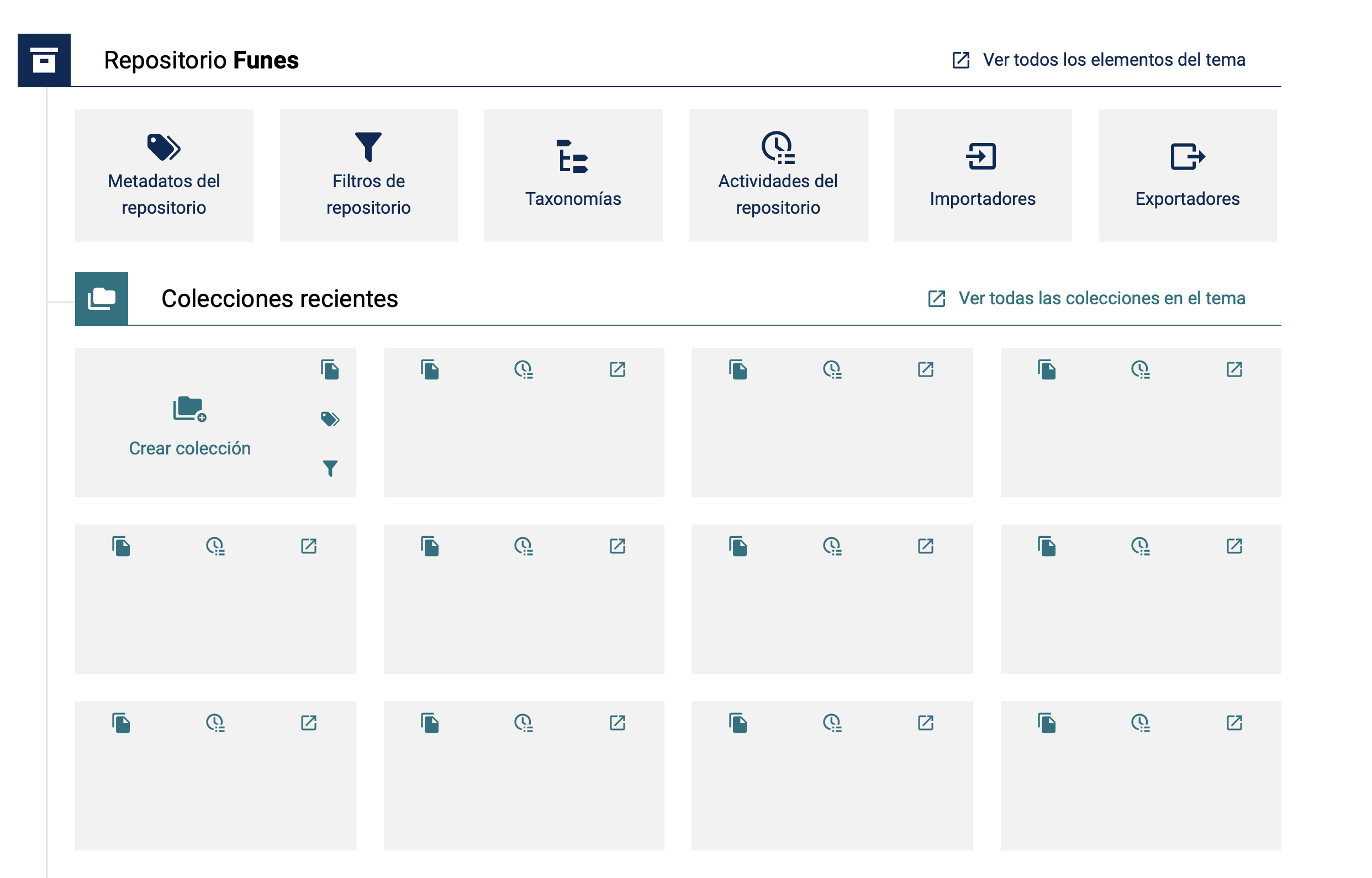Open Metadatos del repositorio card

[x=164, y=176]
